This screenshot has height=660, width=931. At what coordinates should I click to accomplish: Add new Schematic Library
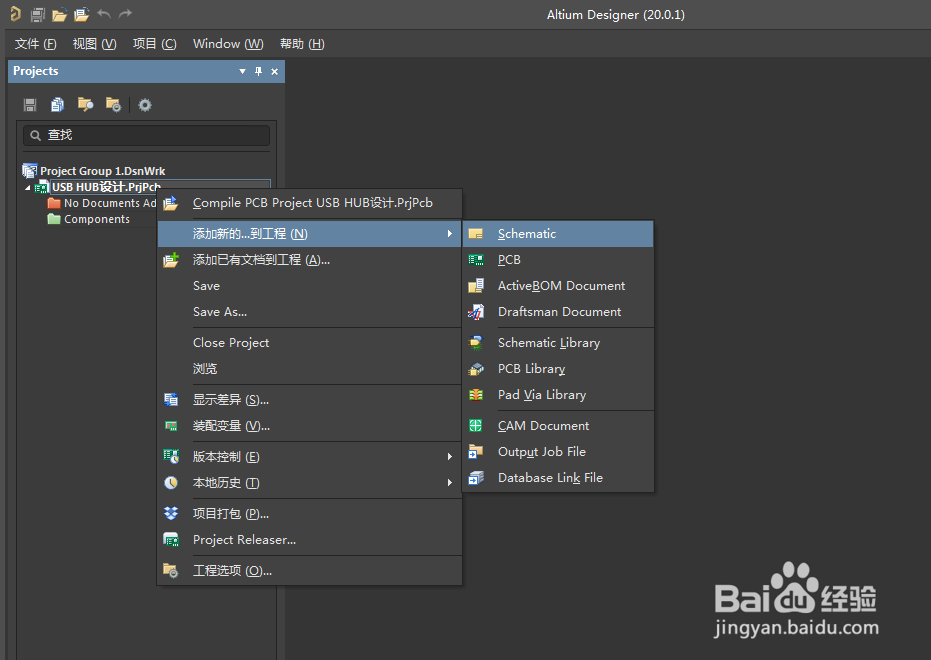coord(558,343)
